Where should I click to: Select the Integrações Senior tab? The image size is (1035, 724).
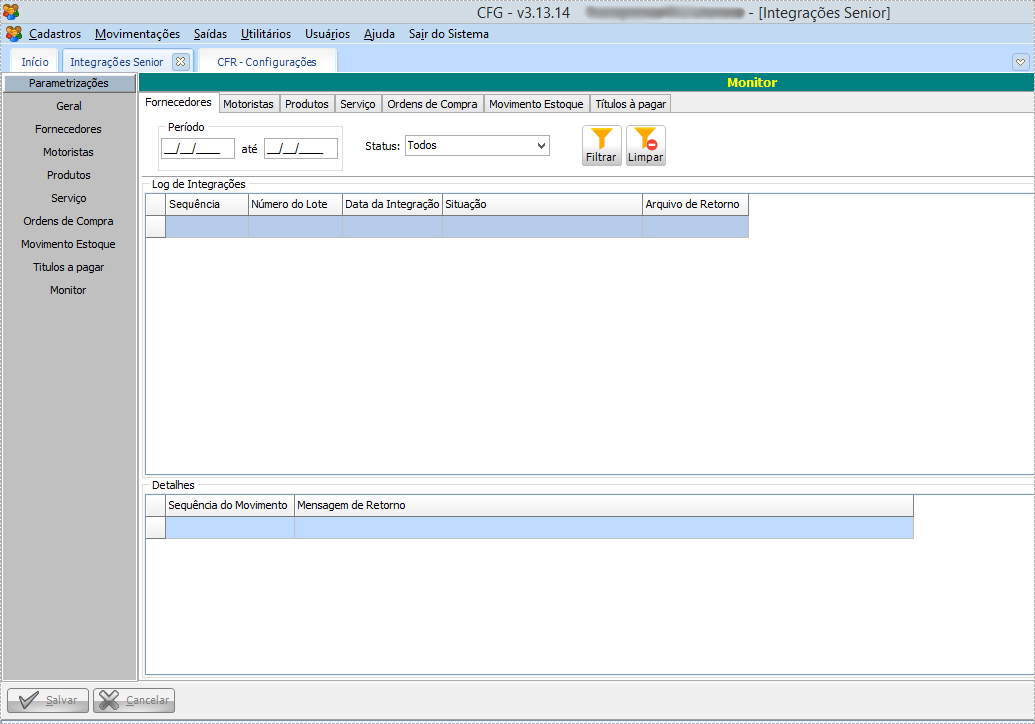pos(116,61)
